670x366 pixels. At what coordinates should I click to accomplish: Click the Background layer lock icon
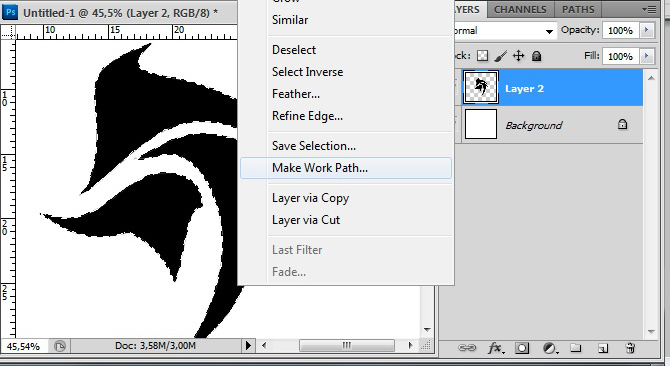click(623, 124)
